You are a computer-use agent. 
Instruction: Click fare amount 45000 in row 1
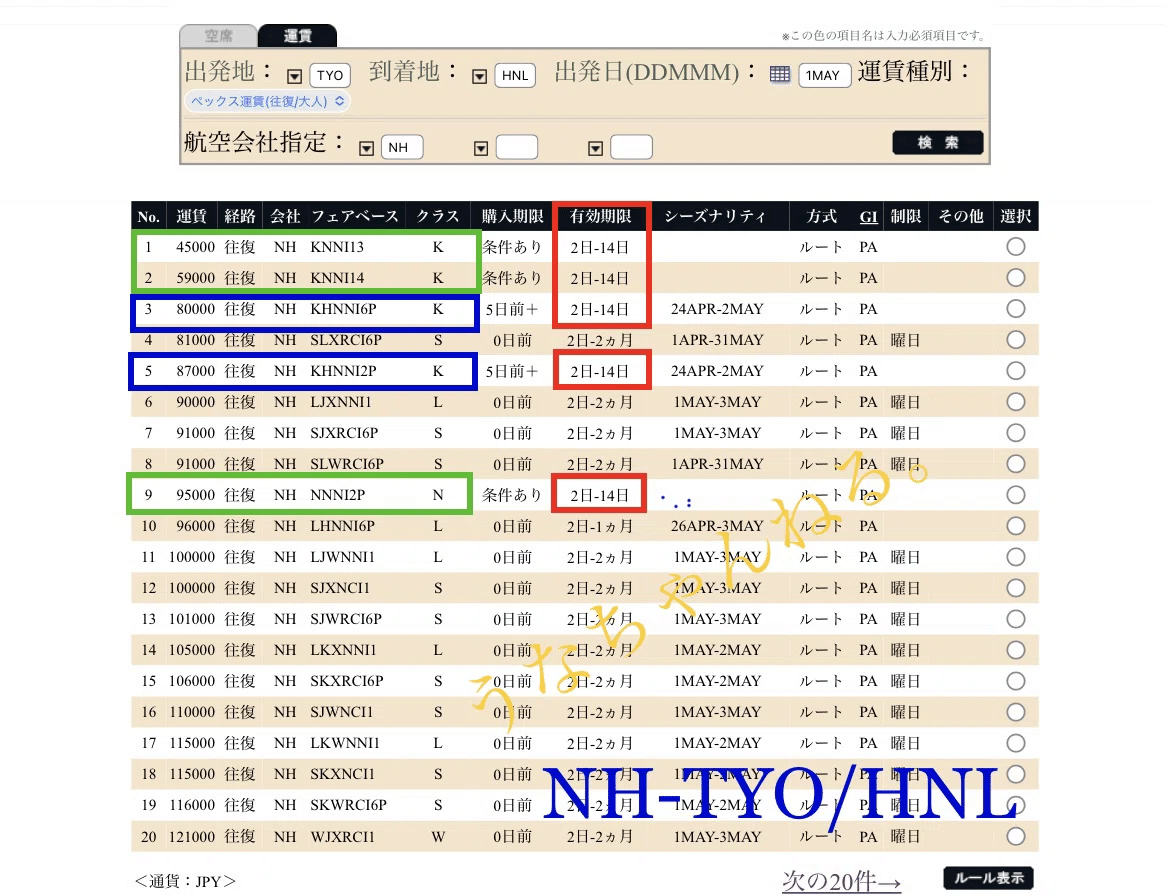point(195,247)
